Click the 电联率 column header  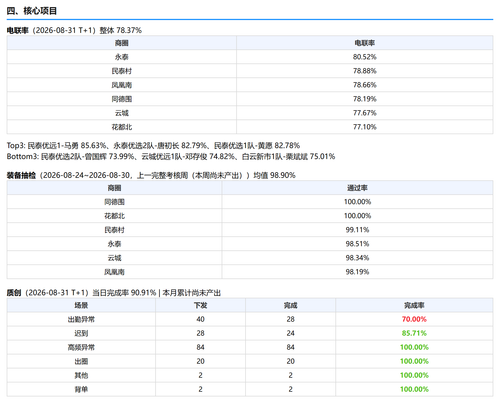coord(365,43)
